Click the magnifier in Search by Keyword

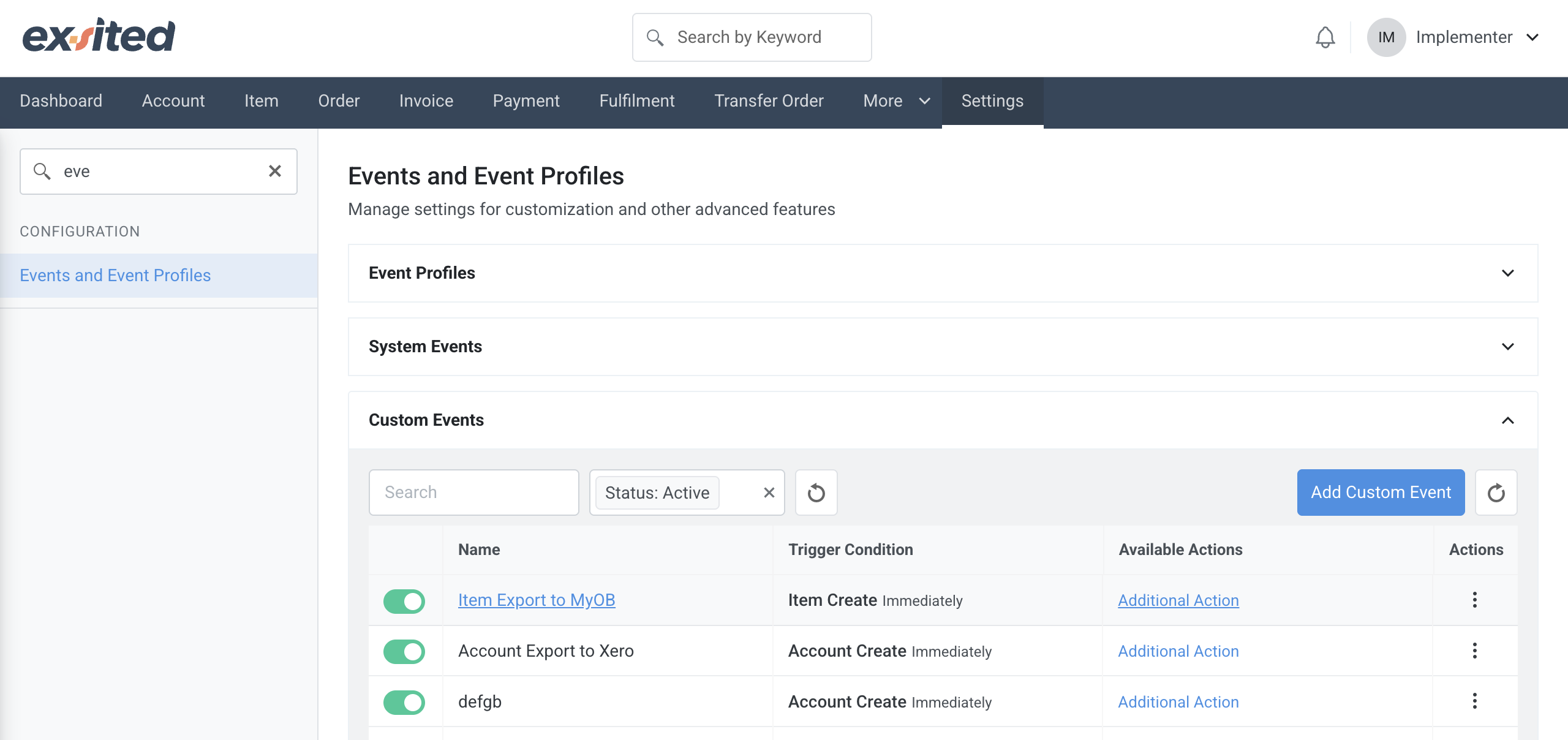click(x=655, y=37)
